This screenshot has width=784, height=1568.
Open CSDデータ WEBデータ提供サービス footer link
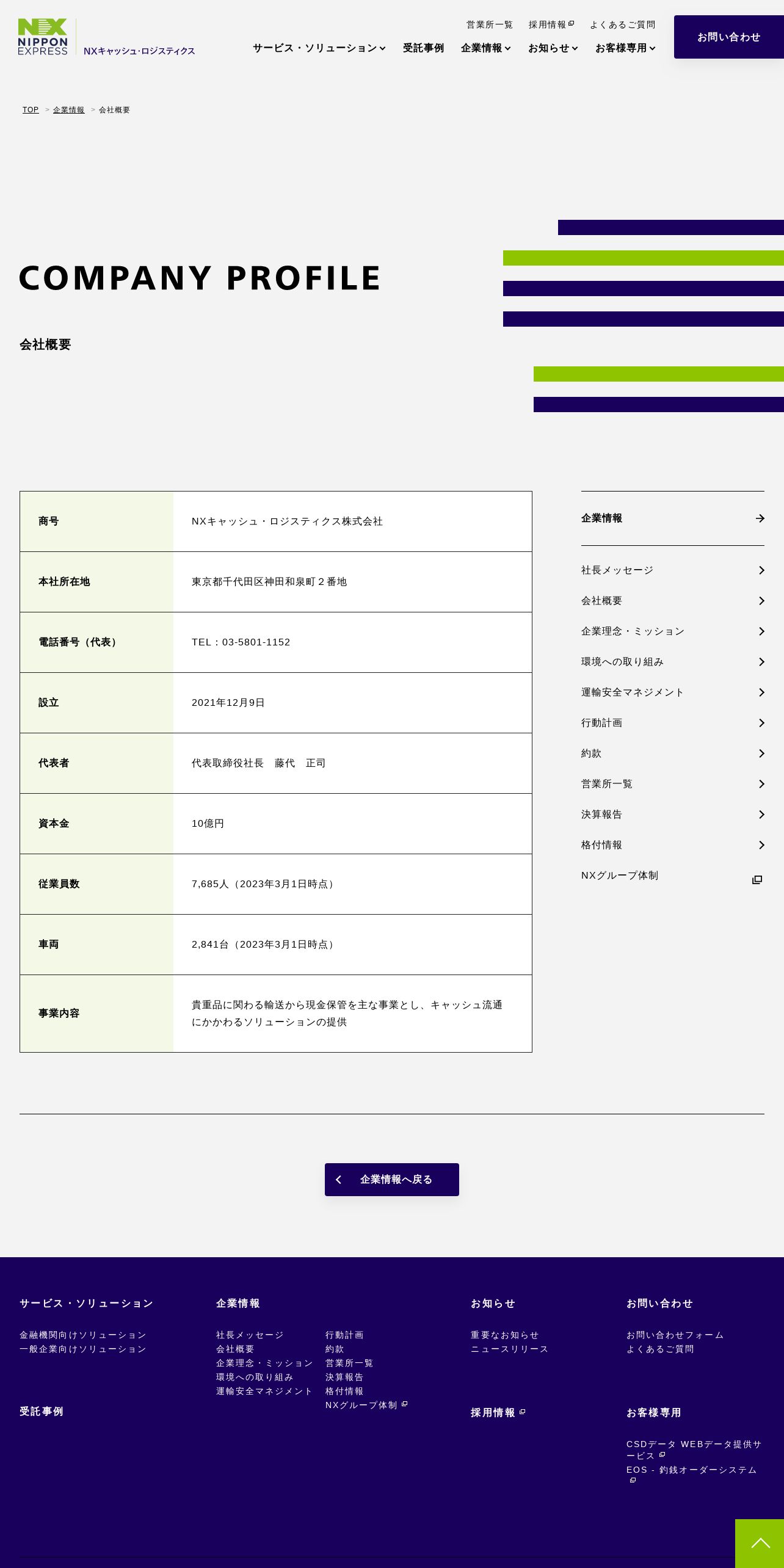694,1450
